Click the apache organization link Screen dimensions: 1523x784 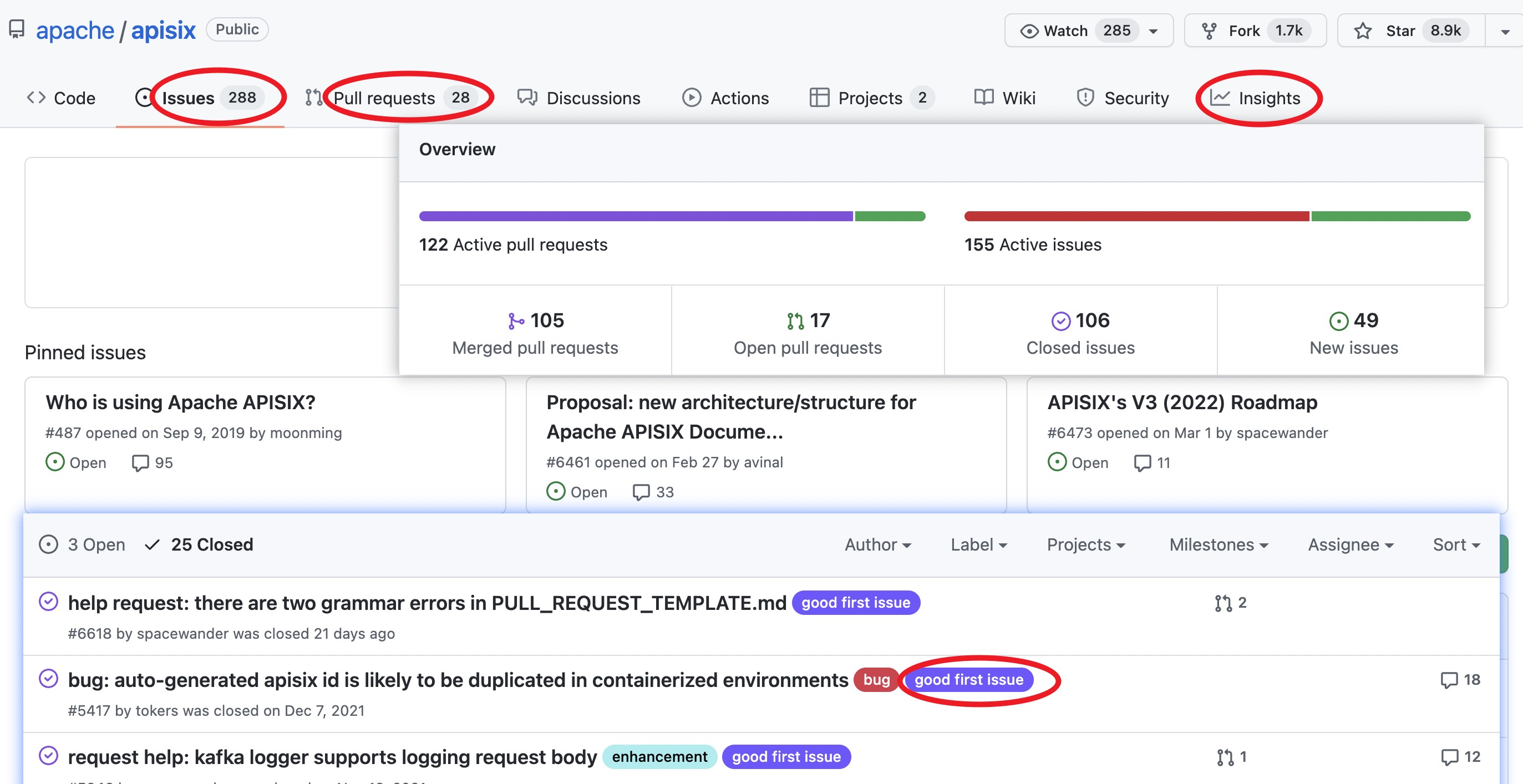pos(75,30)
